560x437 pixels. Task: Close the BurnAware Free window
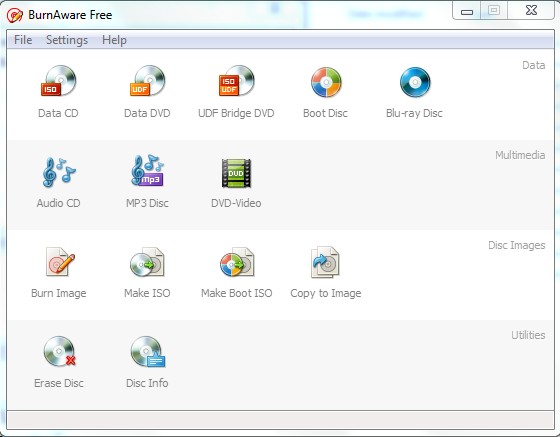531,10
